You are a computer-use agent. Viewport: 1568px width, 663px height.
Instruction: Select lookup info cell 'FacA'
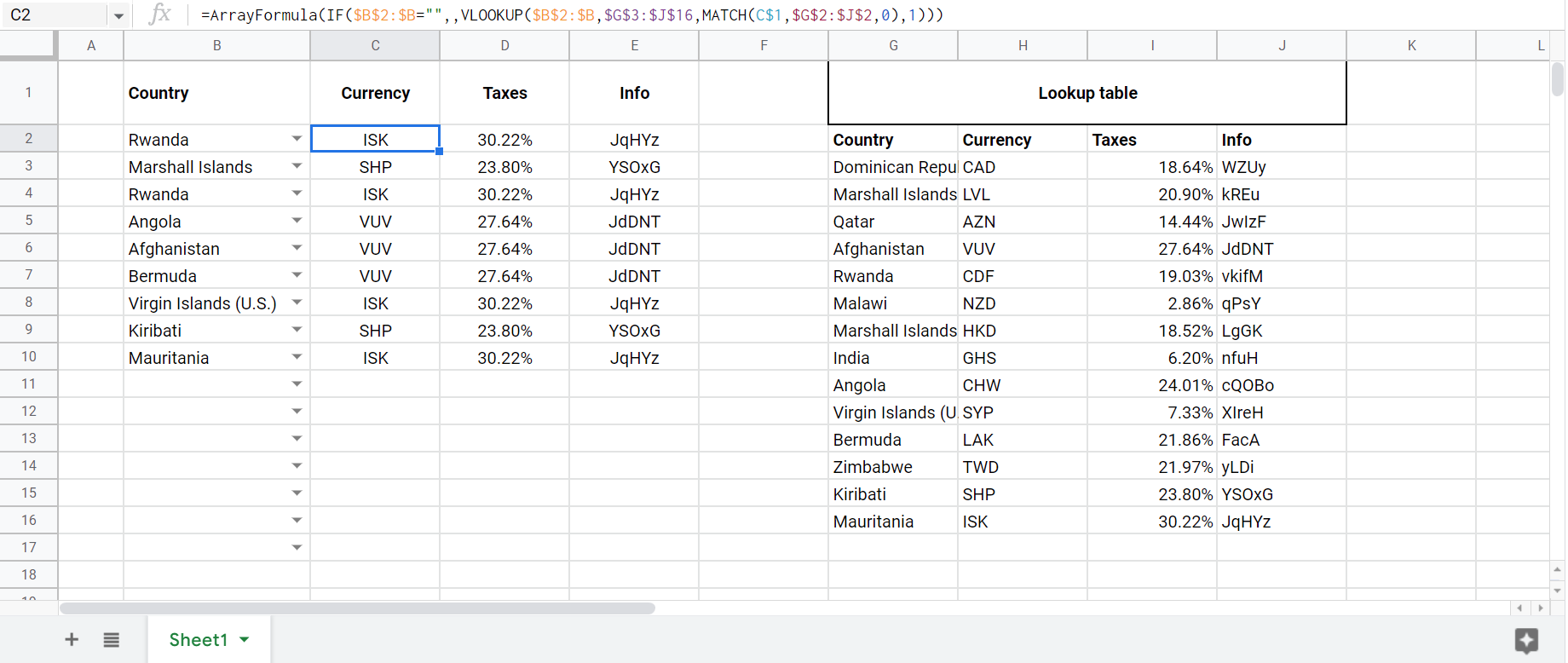coord(1282,439)
